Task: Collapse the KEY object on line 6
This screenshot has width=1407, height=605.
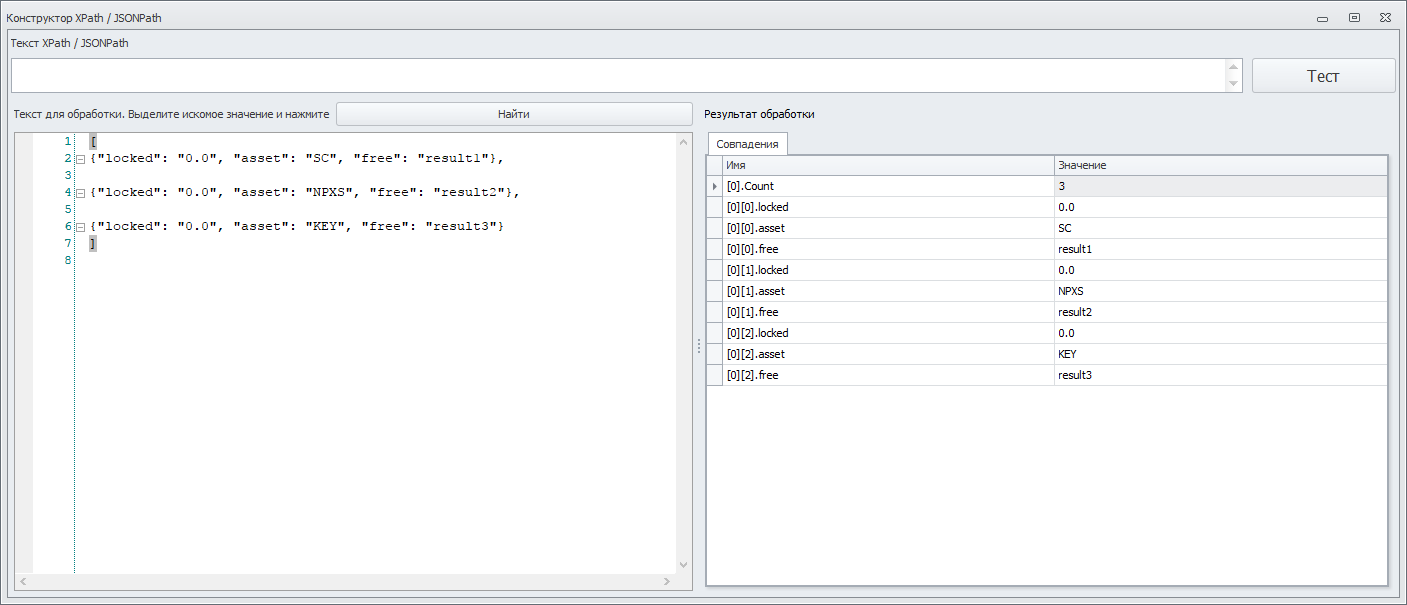Action: coord(80,227)
